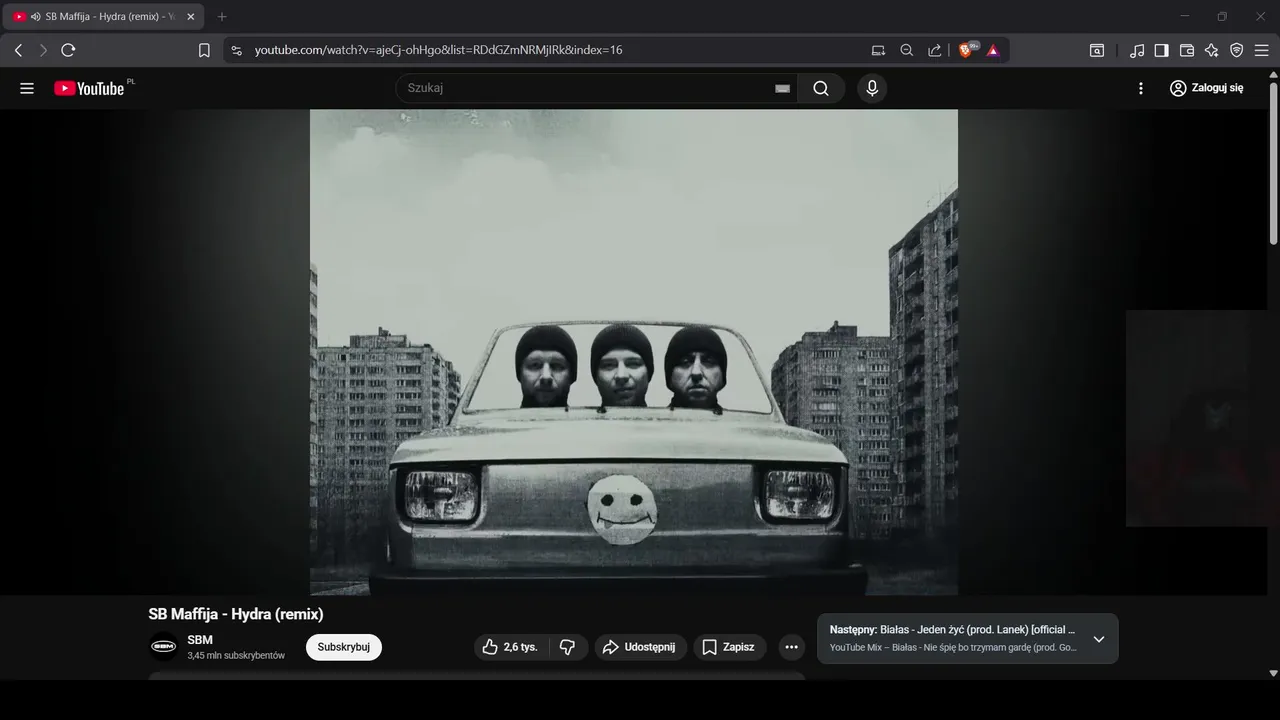Open site settings icon in address bar
Image resolution: width=1280 pixels, height=720 pixels.
tap(236, 50)
